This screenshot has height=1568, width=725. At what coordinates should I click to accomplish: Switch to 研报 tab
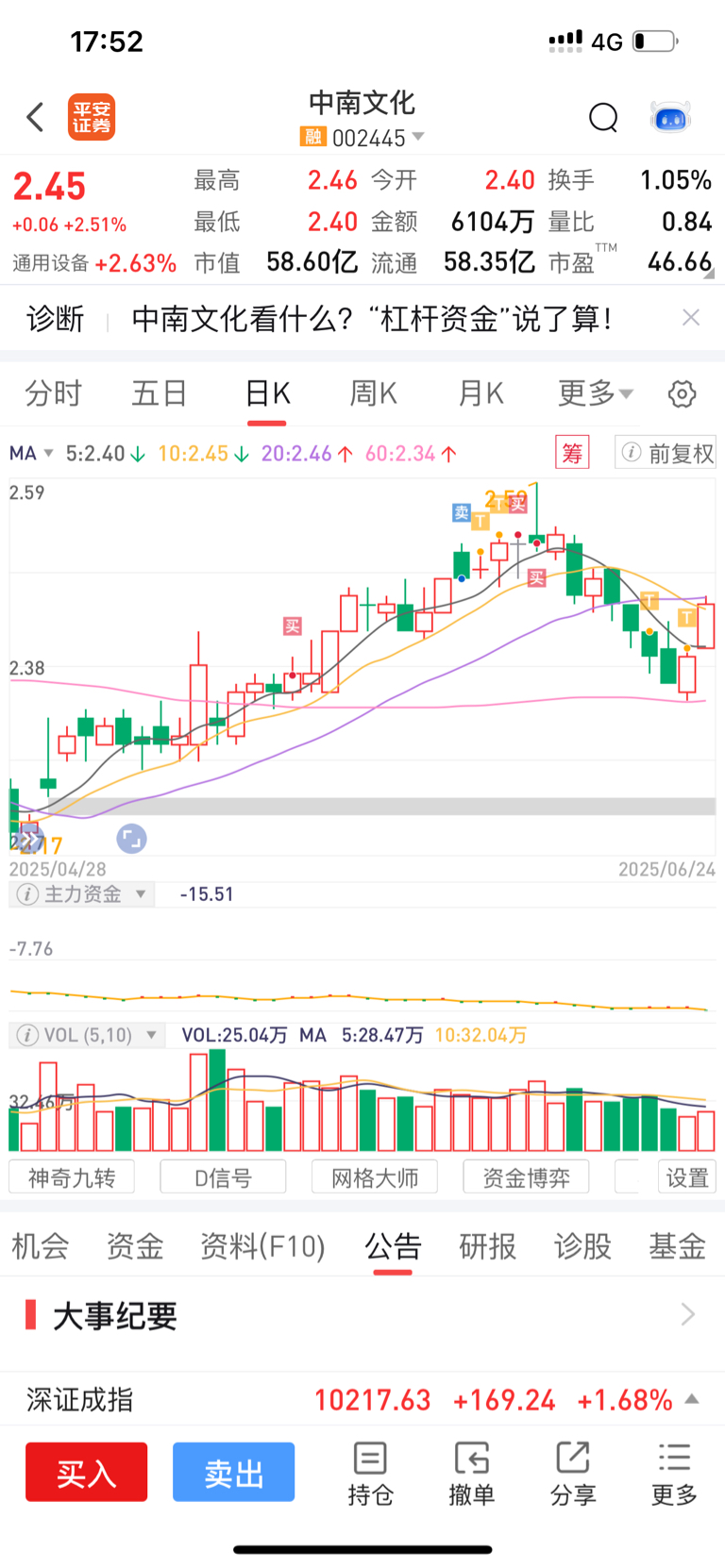(x=488, y=1246)
